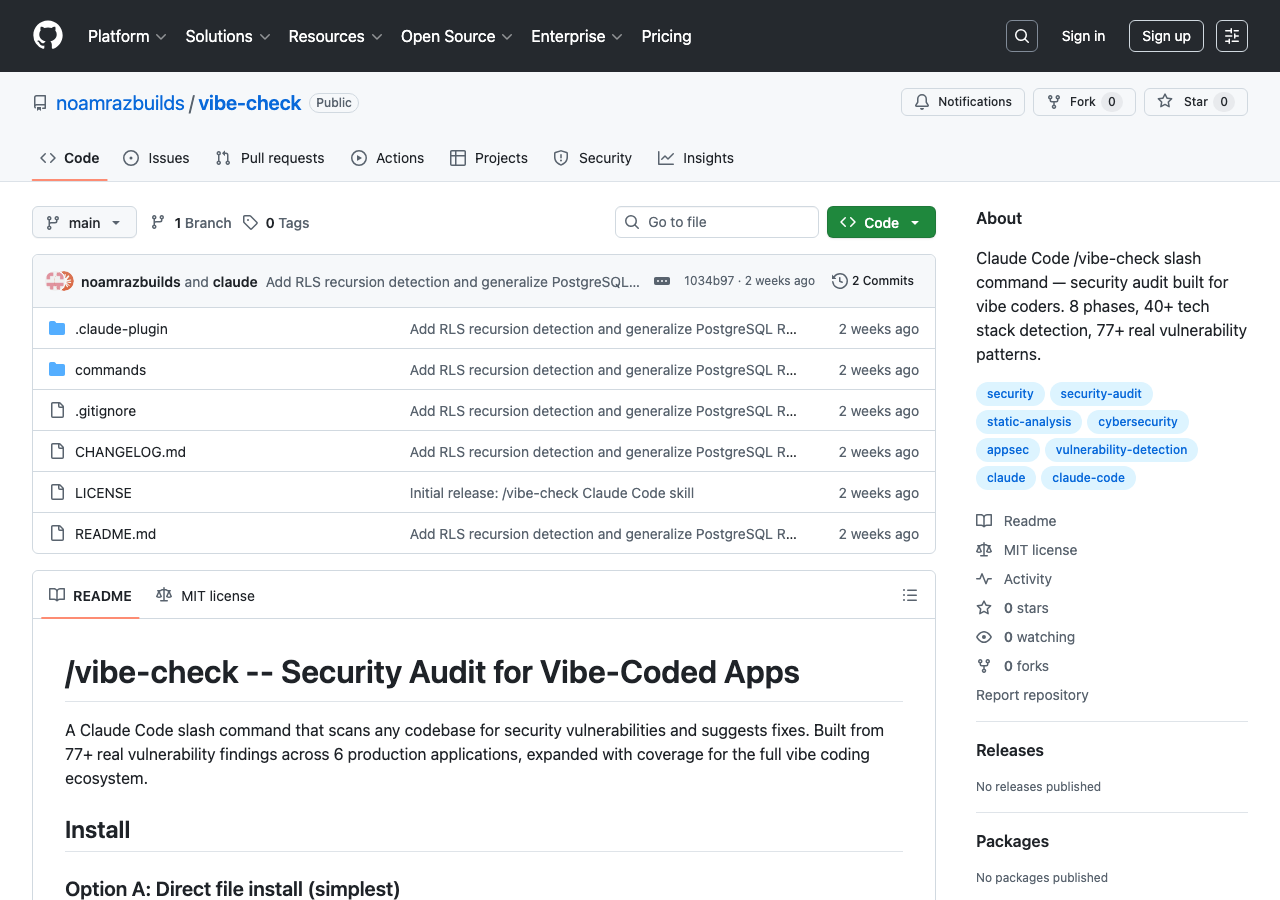Open the Open Source header menu
The image size is (1280, 900).
(456, 36)
